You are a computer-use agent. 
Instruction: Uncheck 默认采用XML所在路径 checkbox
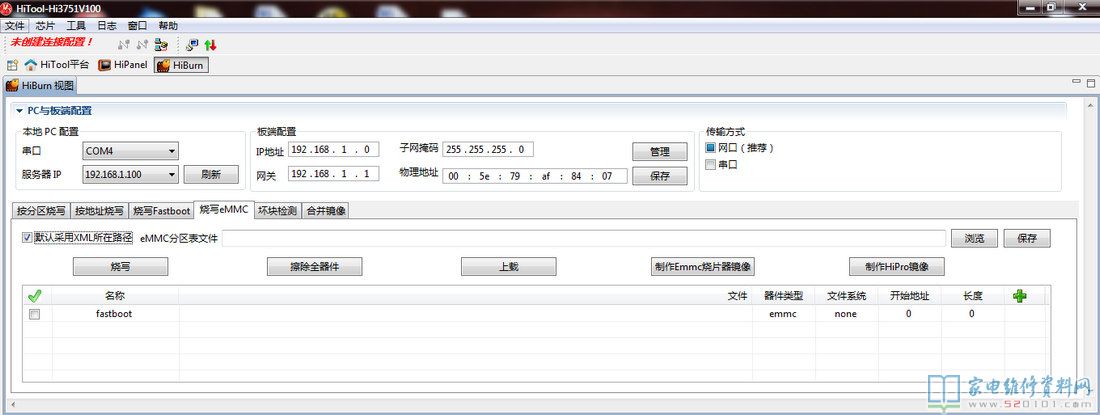28,238
